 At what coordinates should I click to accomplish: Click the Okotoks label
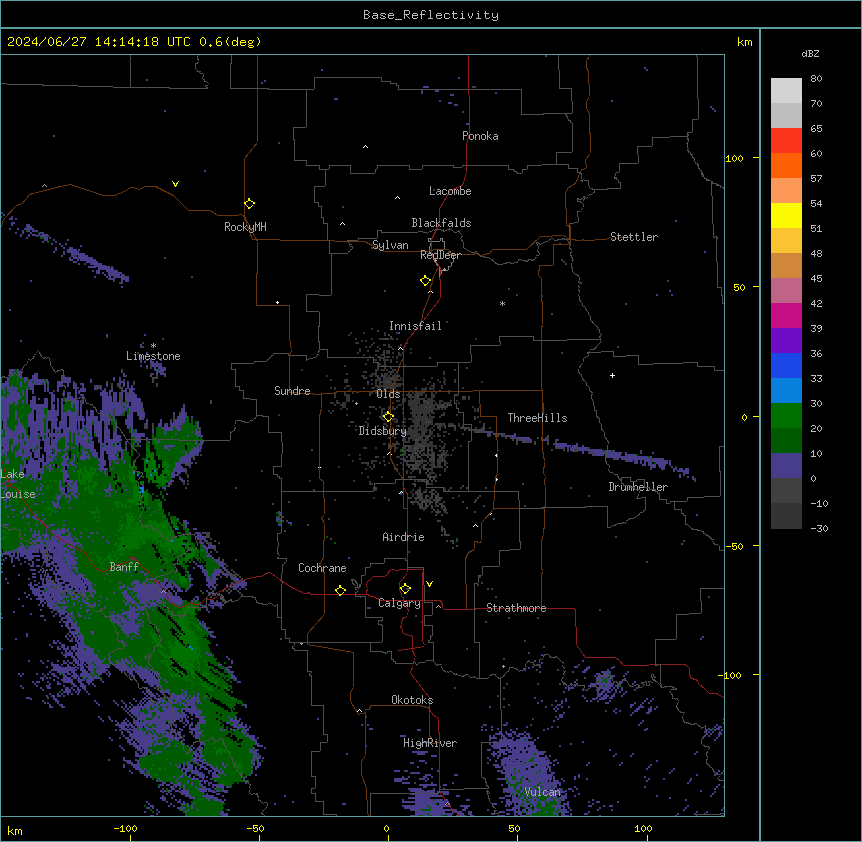tap(412, 700)
